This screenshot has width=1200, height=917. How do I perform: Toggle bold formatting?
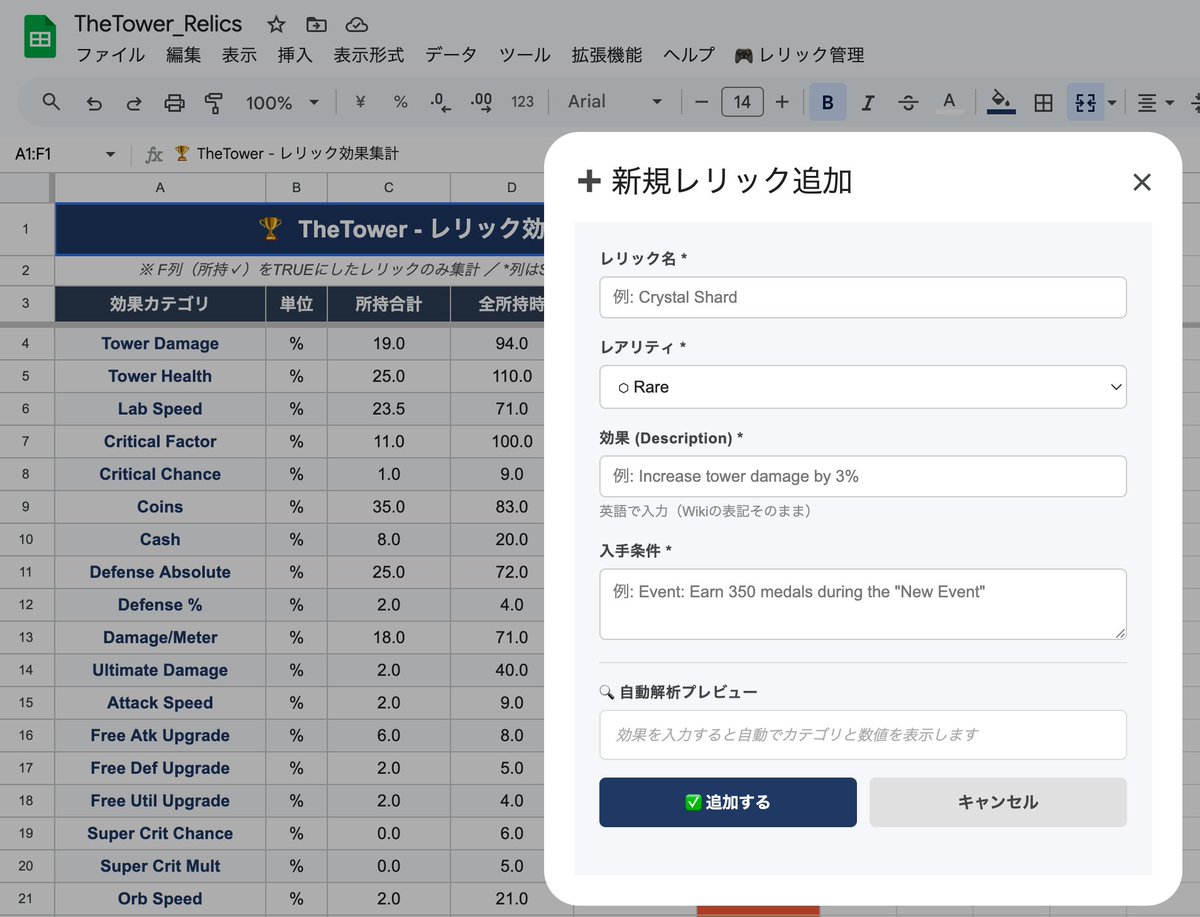coord(827,102)
